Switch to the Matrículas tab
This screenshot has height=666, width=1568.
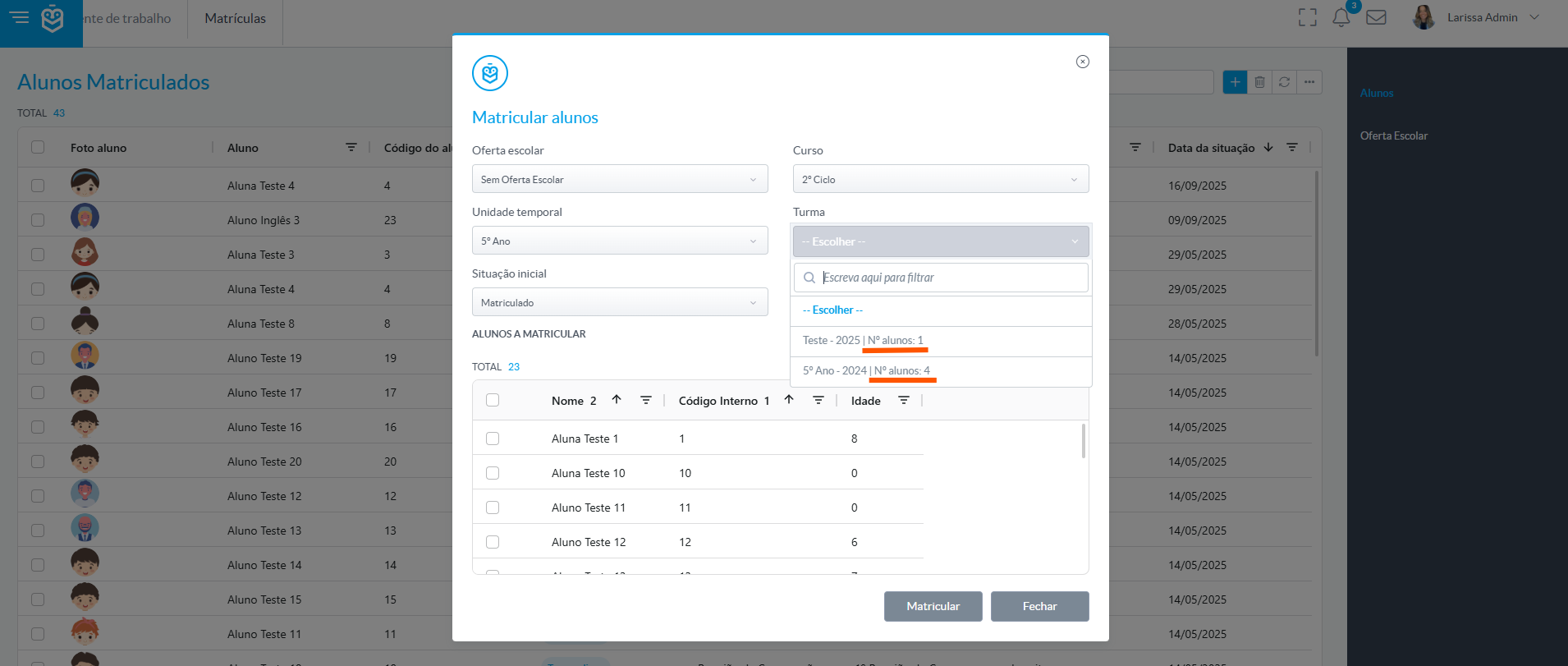[x=236, y=18]
